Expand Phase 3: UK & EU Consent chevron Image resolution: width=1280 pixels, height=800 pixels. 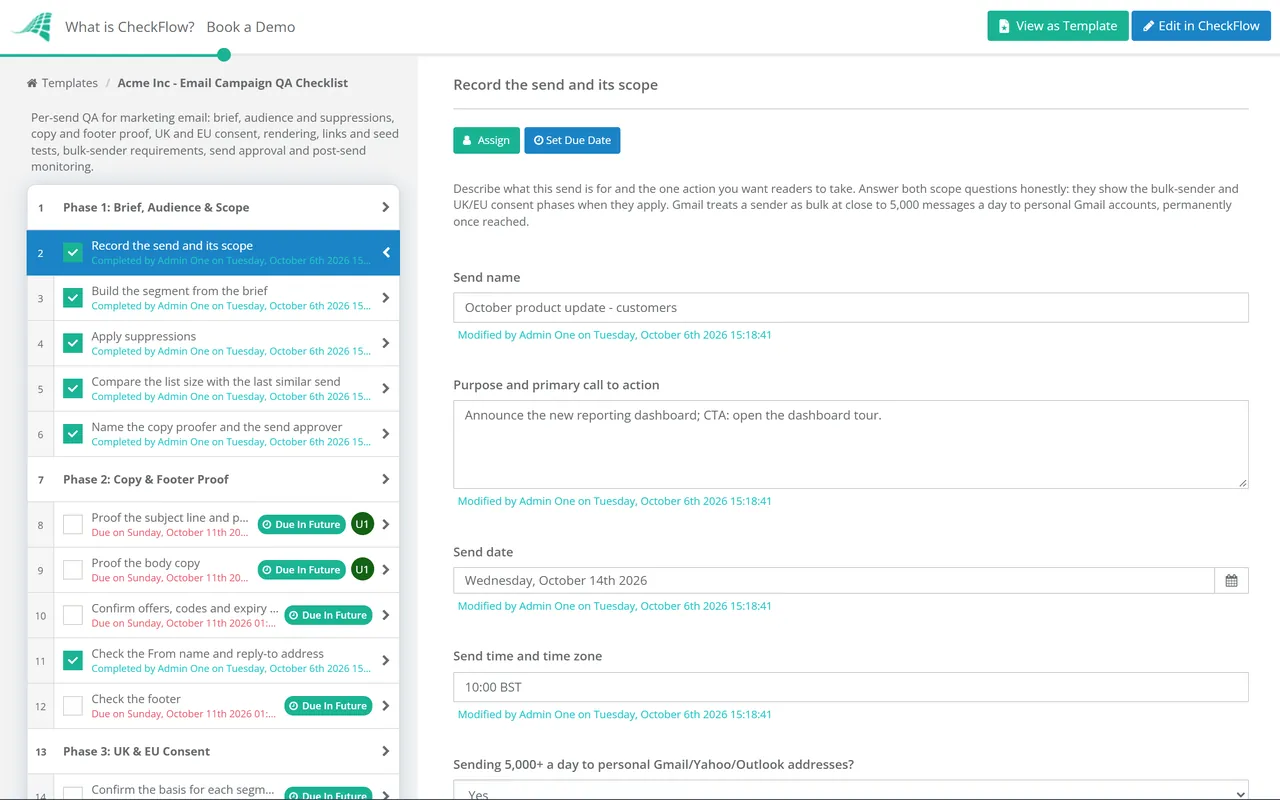386,751
